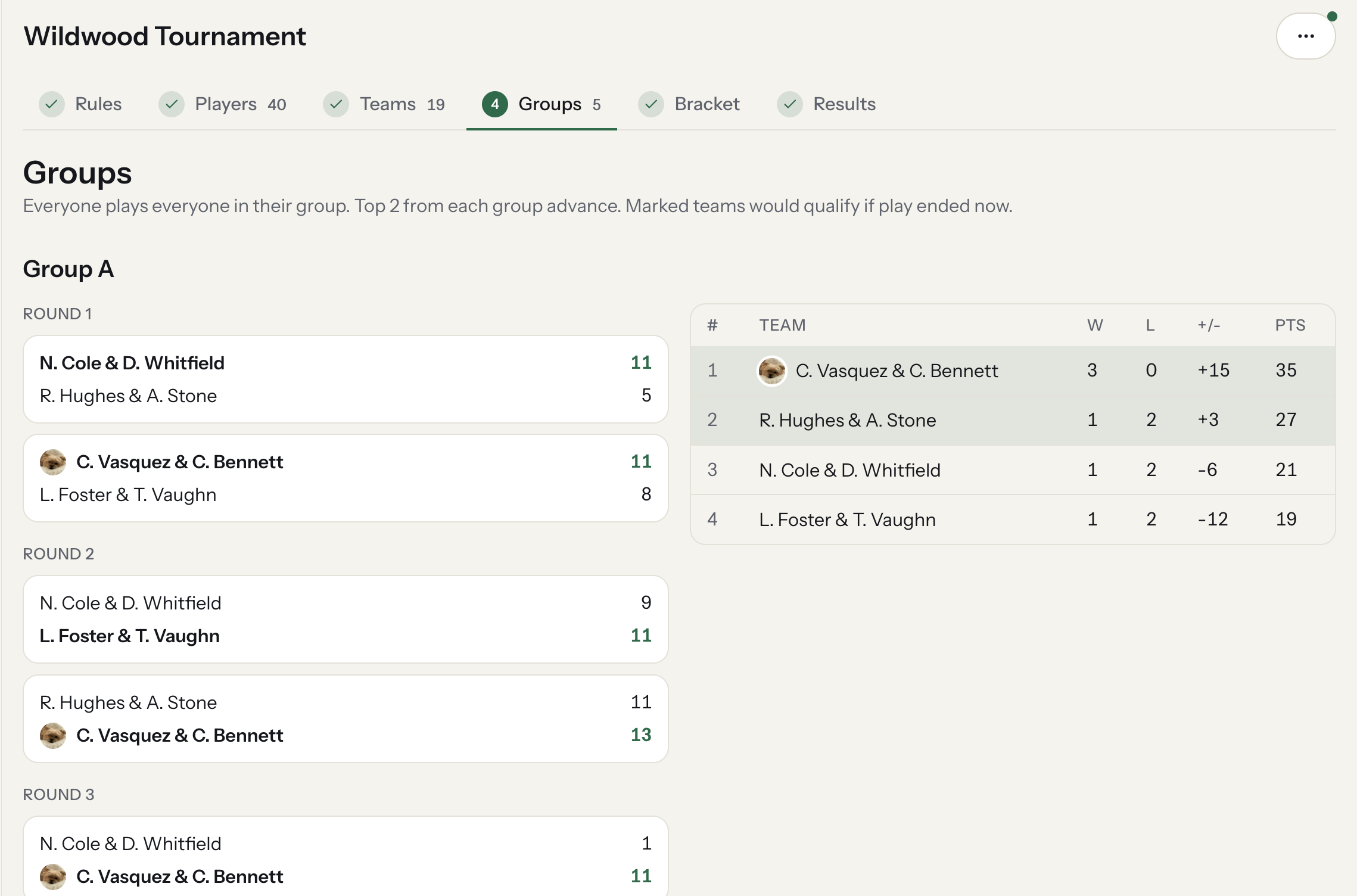Viewport: 1357px width, 896px height.
Task: Go to the Teams tab
Action: coord(384,104)
